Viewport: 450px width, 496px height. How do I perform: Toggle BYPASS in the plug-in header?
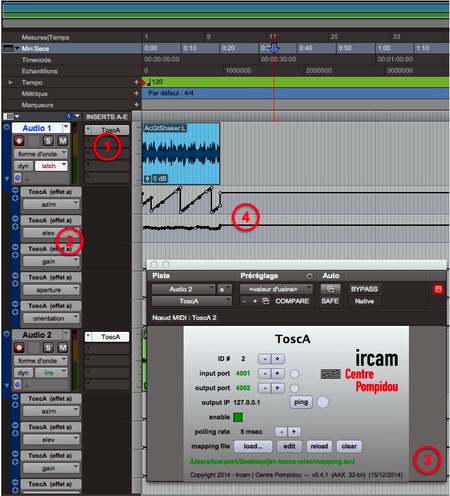coord(364,289)
